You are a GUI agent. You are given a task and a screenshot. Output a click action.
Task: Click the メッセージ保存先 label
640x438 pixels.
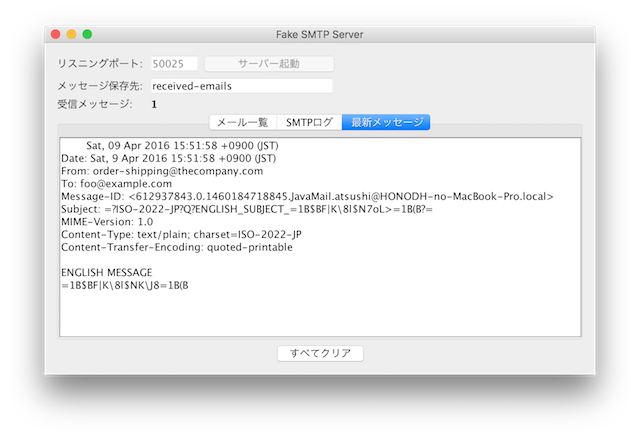pos(101,86)
